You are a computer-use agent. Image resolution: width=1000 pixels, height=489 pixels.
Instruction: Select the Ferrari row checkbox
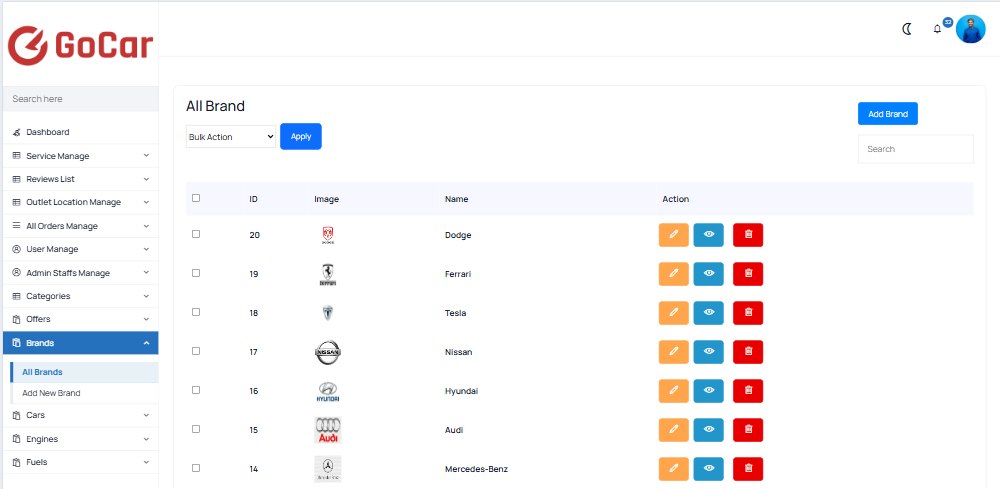pos(196,273)
